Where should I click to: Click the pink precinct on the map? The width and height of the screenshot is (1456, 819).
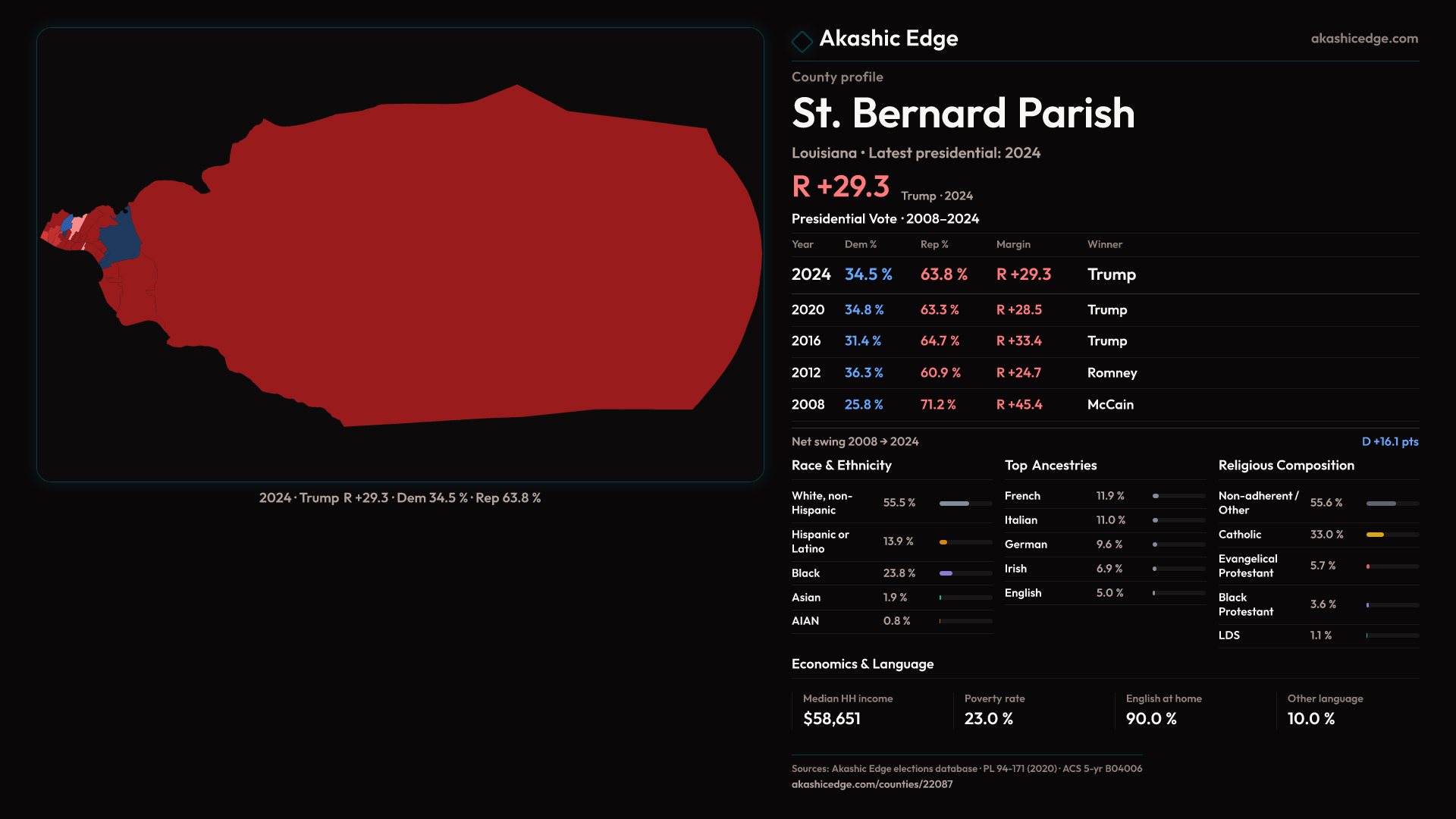tap(78, 223)
